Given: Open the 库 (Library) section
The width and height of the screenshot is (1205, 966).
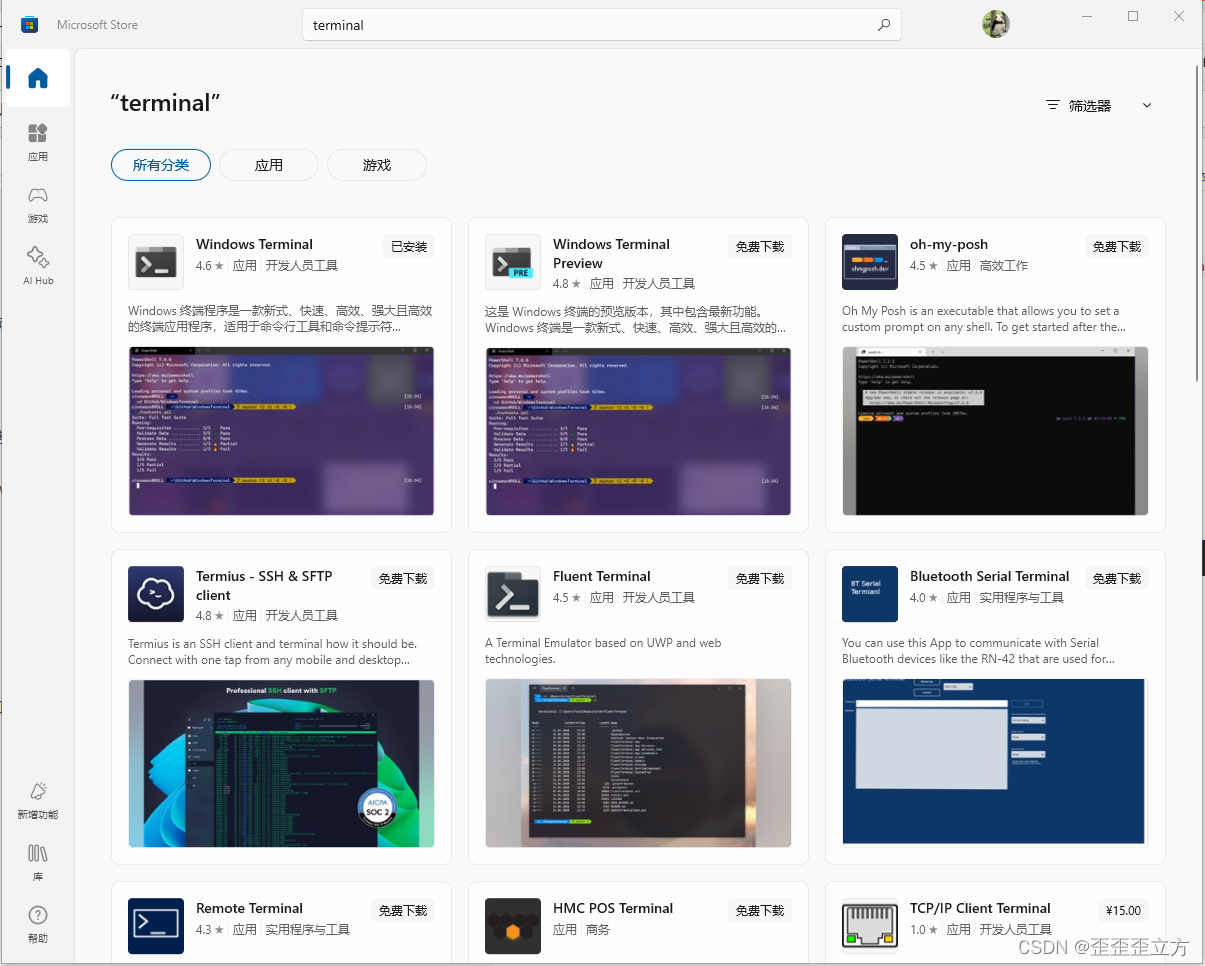Looking at the screenshot, I should point(37,862).
